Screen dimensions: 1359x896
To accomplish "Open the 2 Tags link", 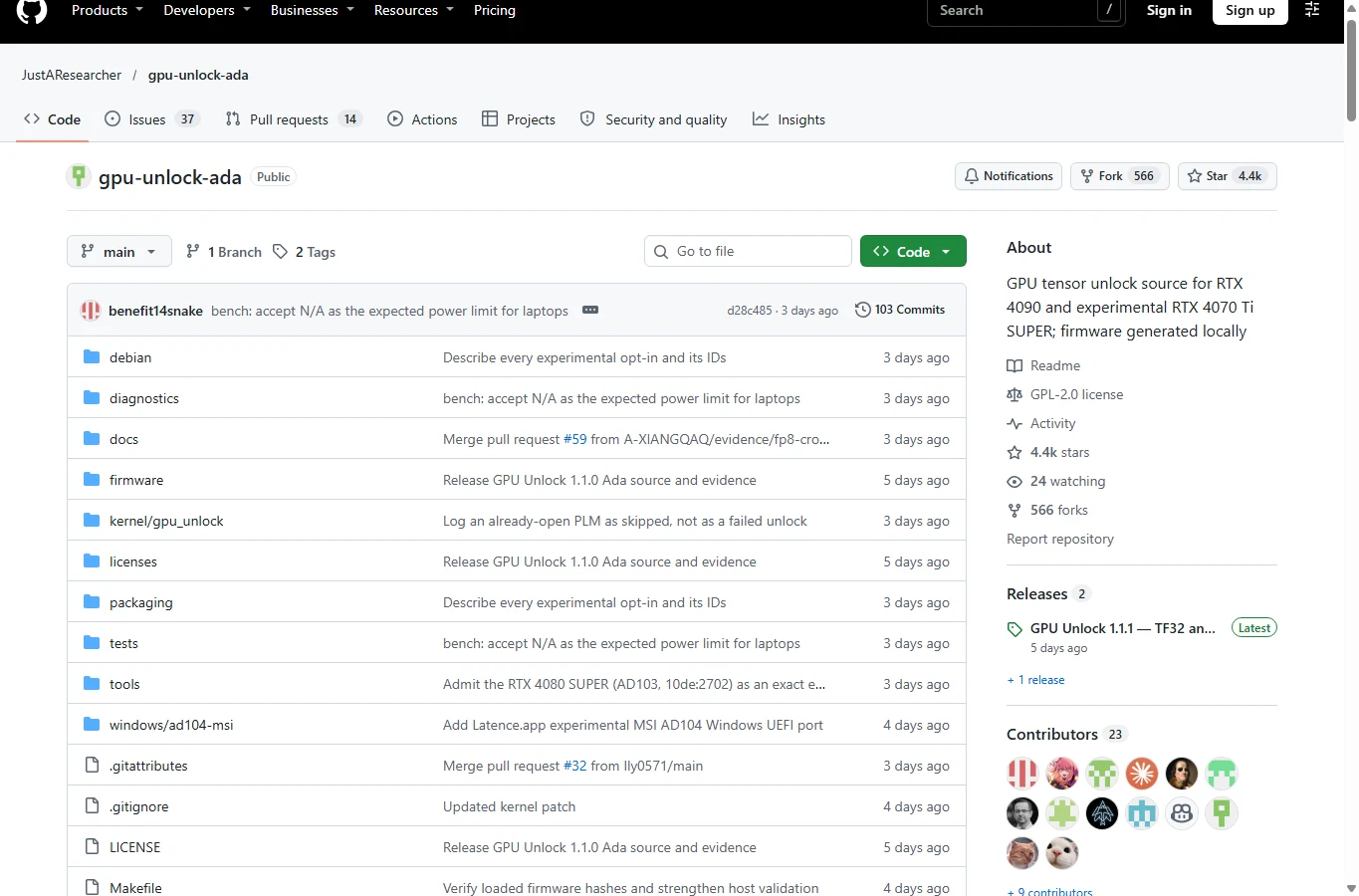I will coord(304,252).
